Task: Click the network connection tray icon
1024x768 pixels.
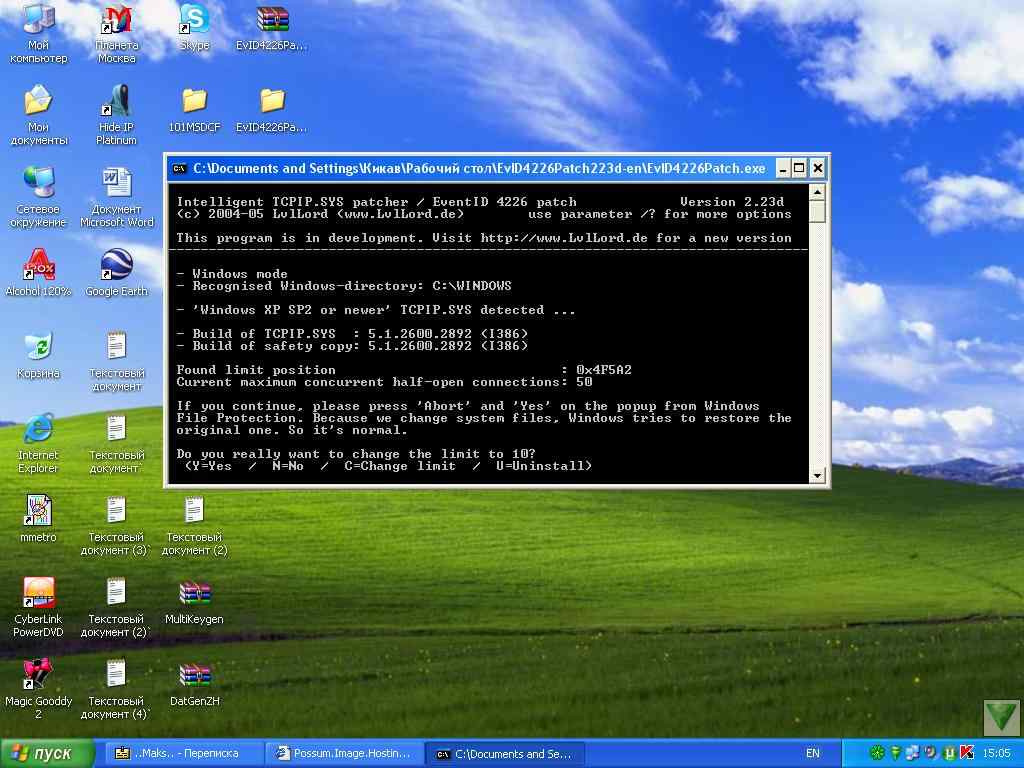Action: 914,753
